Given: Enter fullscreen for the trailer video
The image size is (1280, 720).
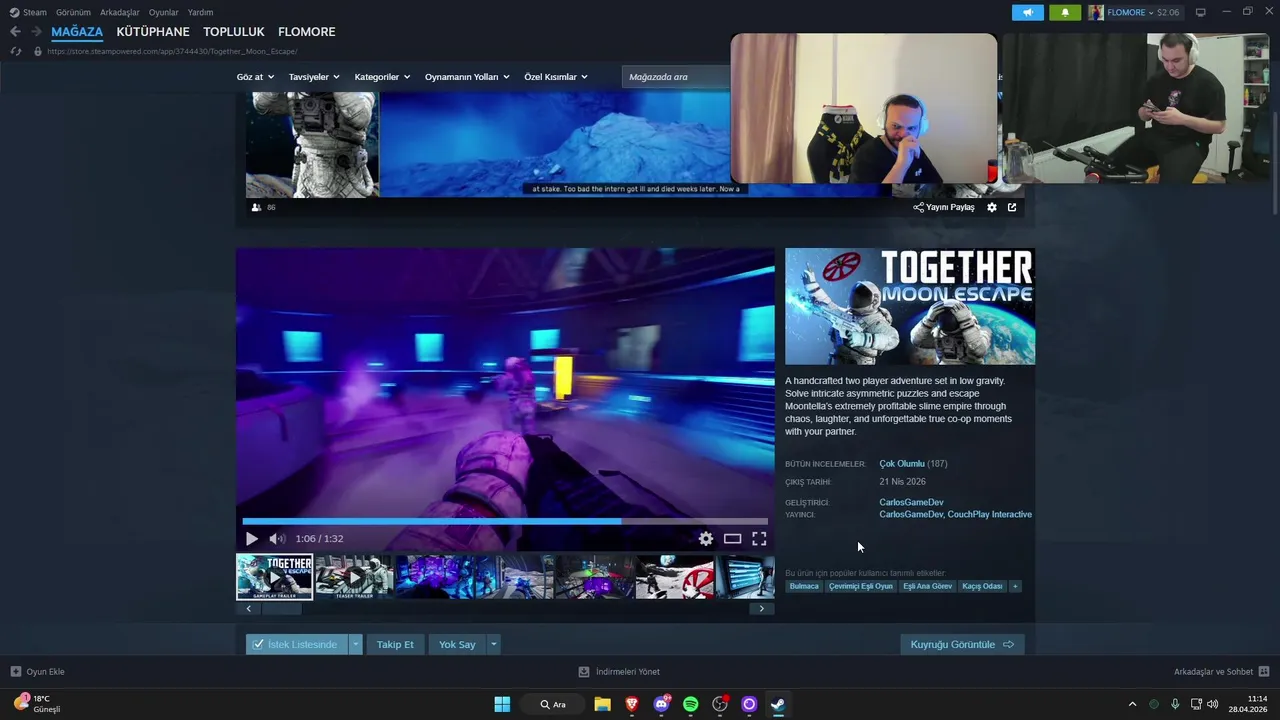Looking at the screenshot, I should pos(759,538).
